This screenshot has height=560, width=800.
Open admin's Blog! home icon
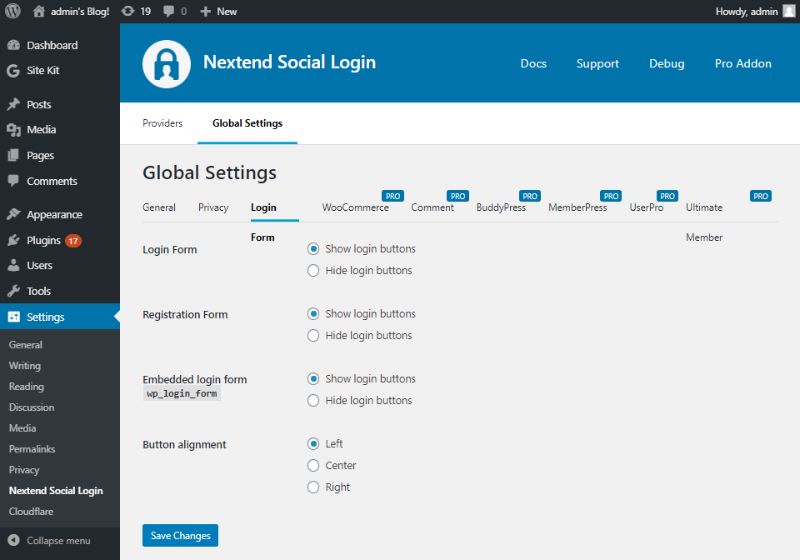pos(39,11)
